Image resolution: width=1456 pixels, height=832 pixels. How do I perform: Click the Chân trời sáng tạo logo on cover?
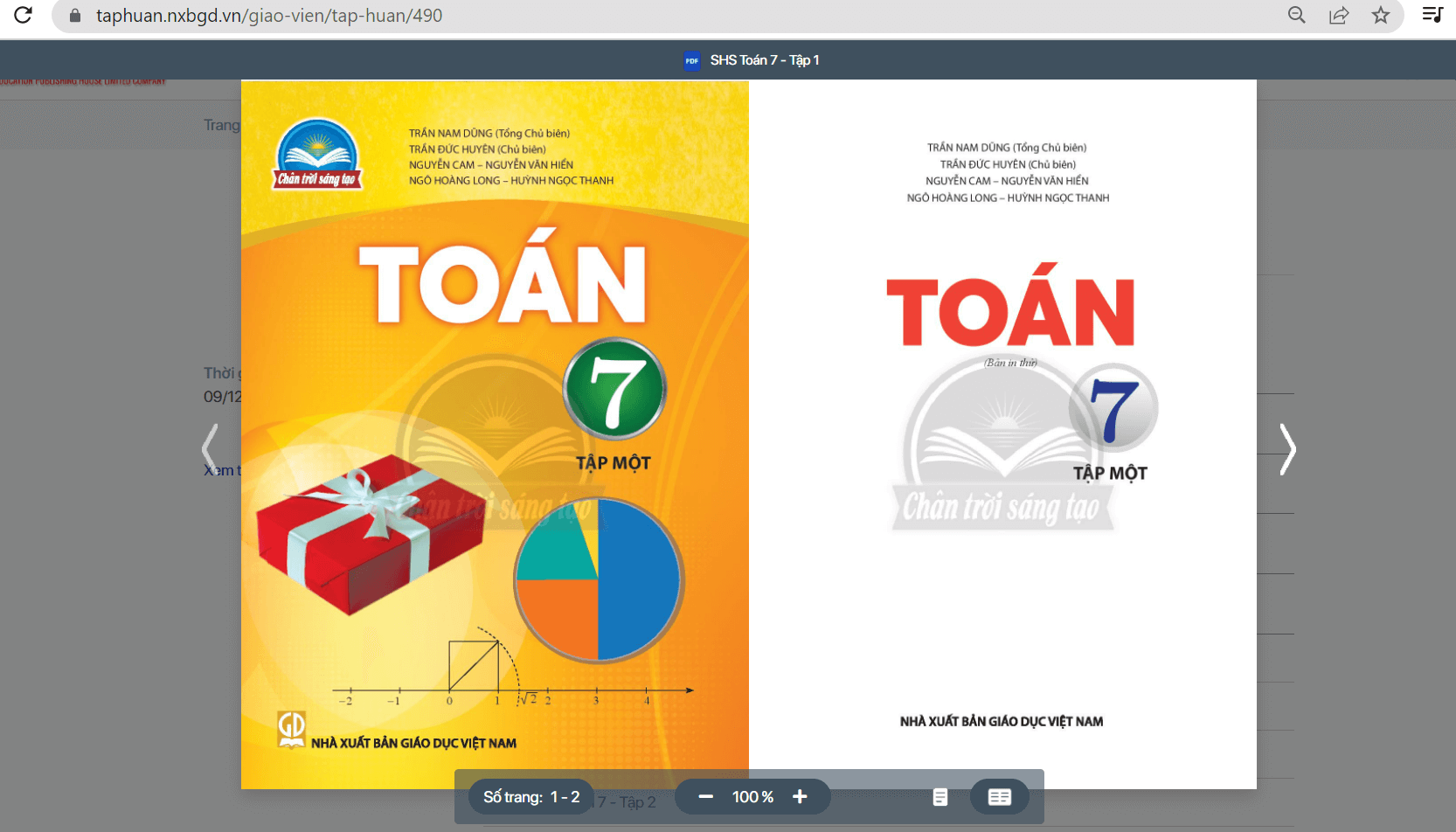[317, 155]
